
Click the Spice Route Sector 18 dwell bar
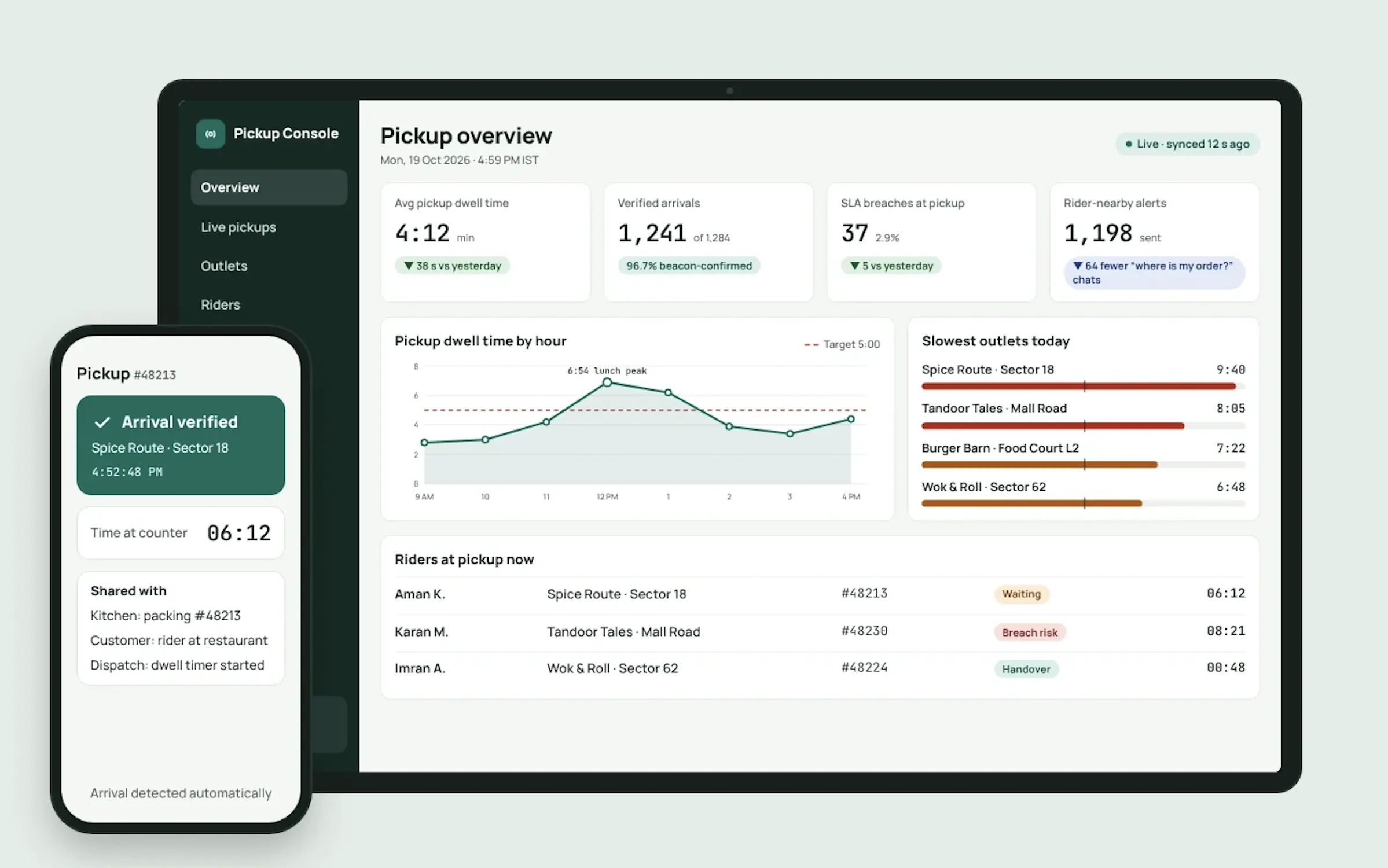[1083, 386]
